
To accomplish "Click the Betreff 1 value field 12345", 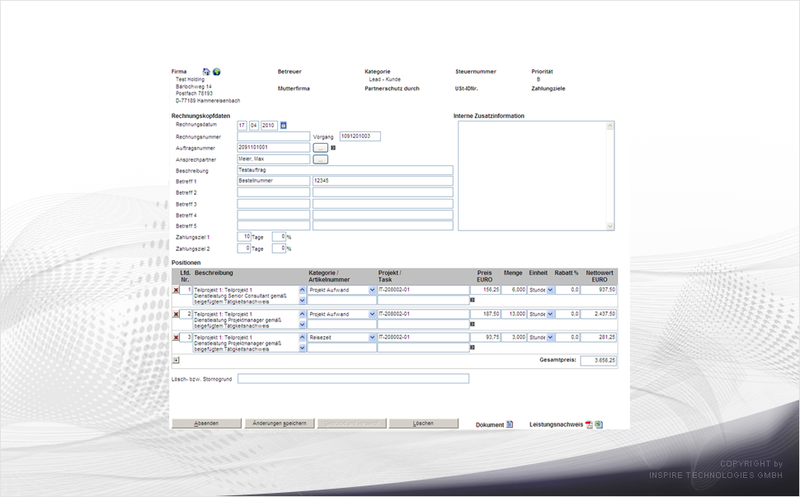I will pos(383,181).
